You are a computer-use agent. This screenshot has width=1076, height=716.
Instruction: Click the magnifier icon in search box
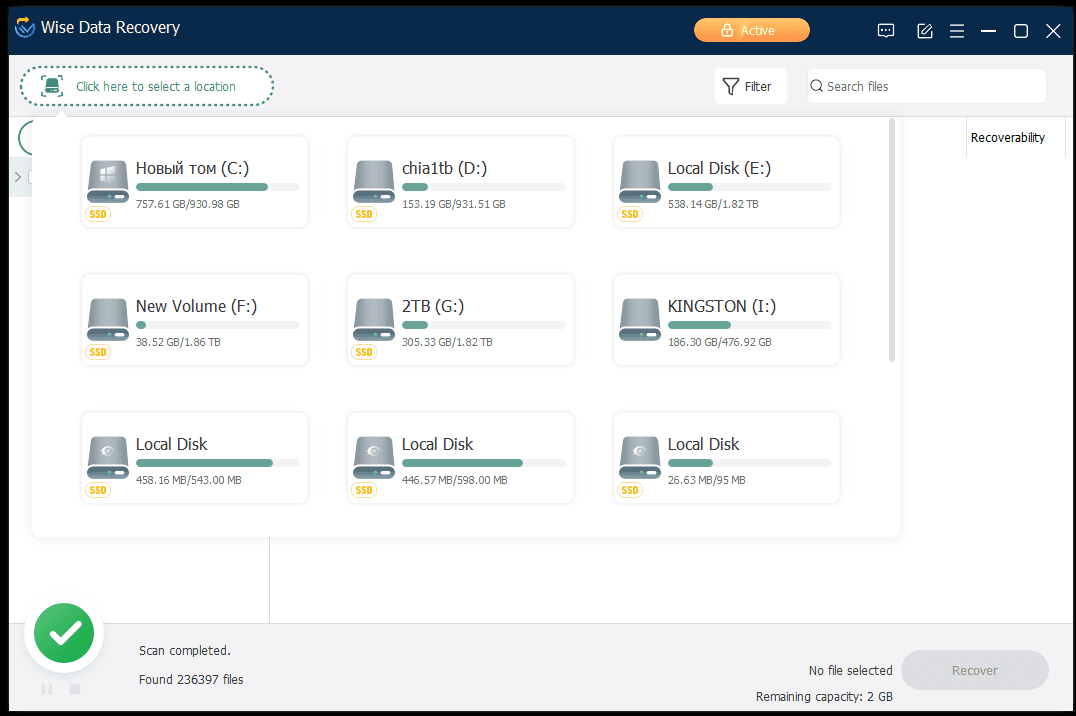click(x=817, y=86)
